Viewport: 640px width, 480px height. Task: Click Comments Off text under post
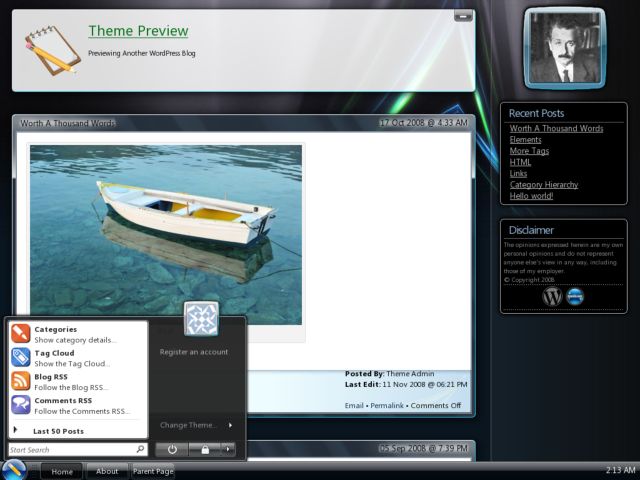tap(436, 406)
